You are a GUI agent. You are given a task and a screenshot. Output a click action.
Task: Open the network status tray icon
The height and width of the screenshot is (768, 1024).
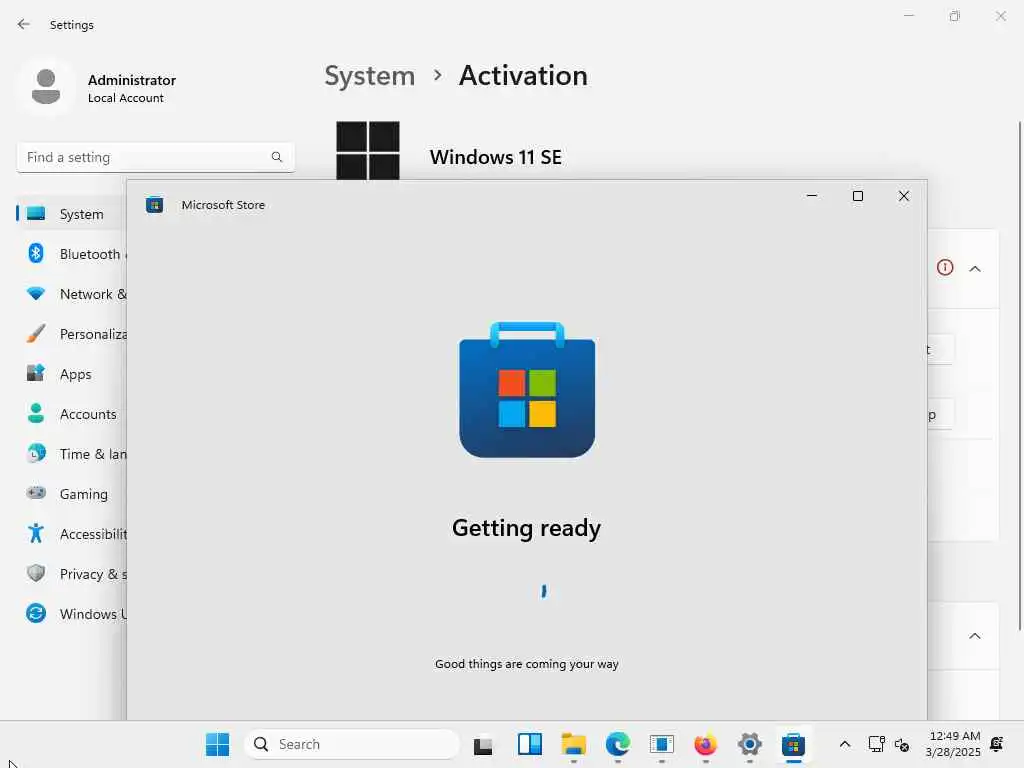click(x=876, y=744)
